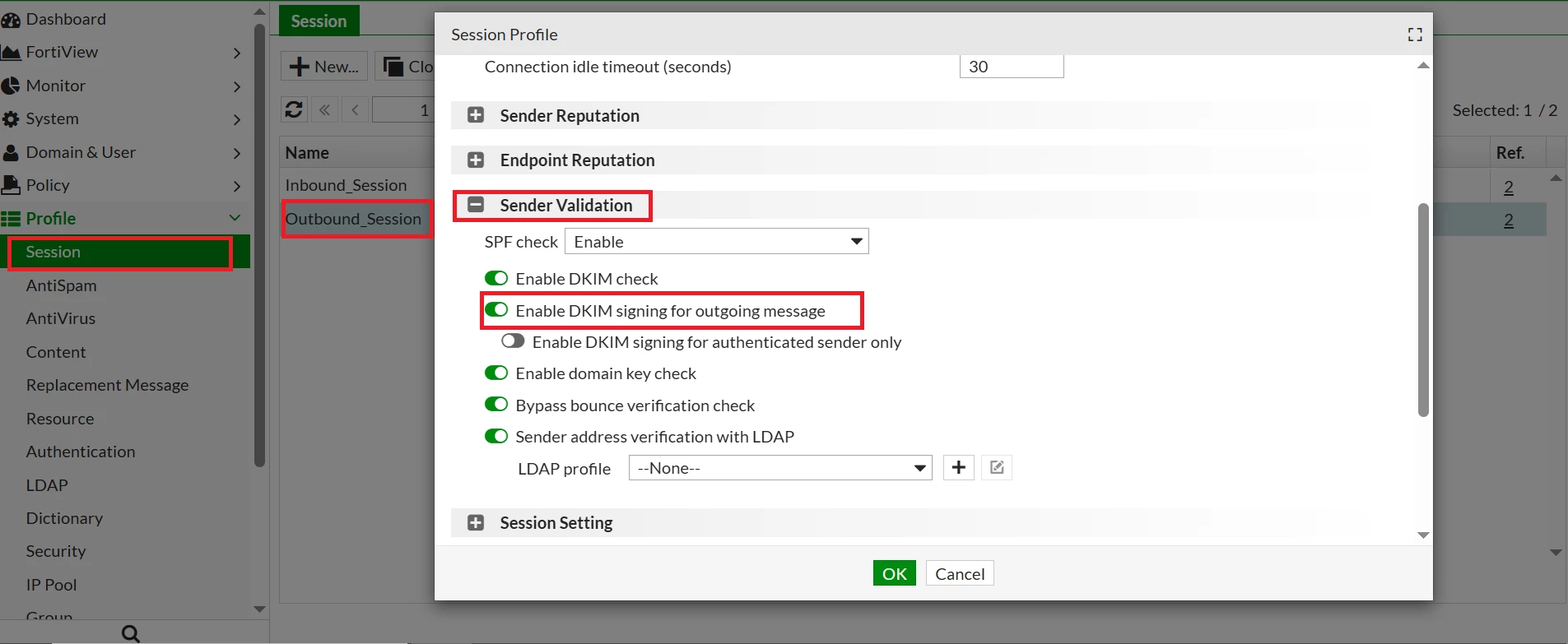Click the FortiView chart icon
The image size is (1568, 644).
(x=11, y=53)
